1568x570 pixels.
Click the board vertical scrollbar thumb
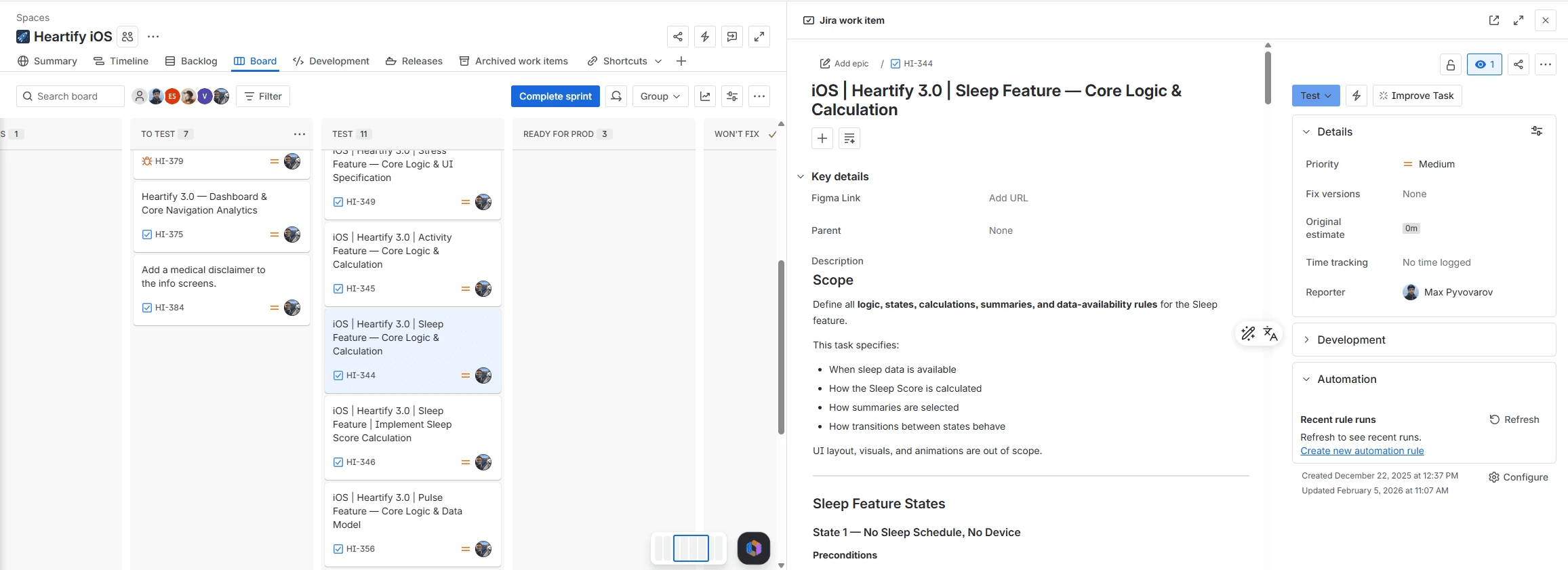click(x=781, y=347)
